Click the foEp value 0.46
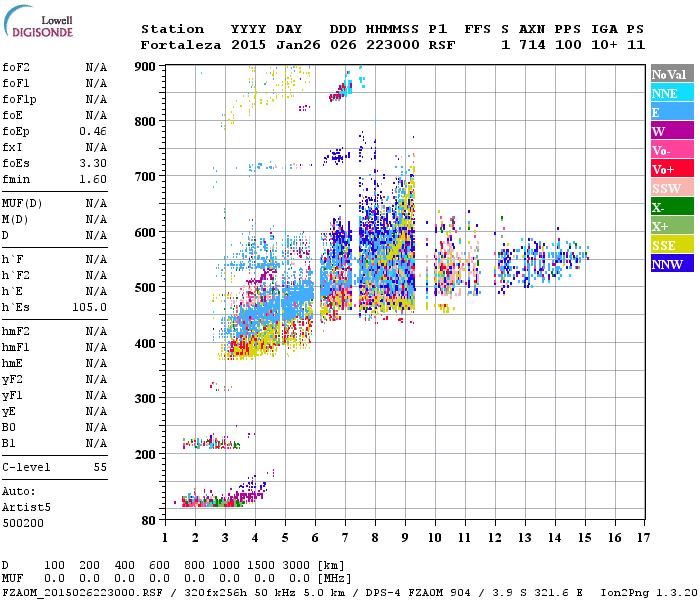This screenshot has height=600, width=700. point(93,131)
